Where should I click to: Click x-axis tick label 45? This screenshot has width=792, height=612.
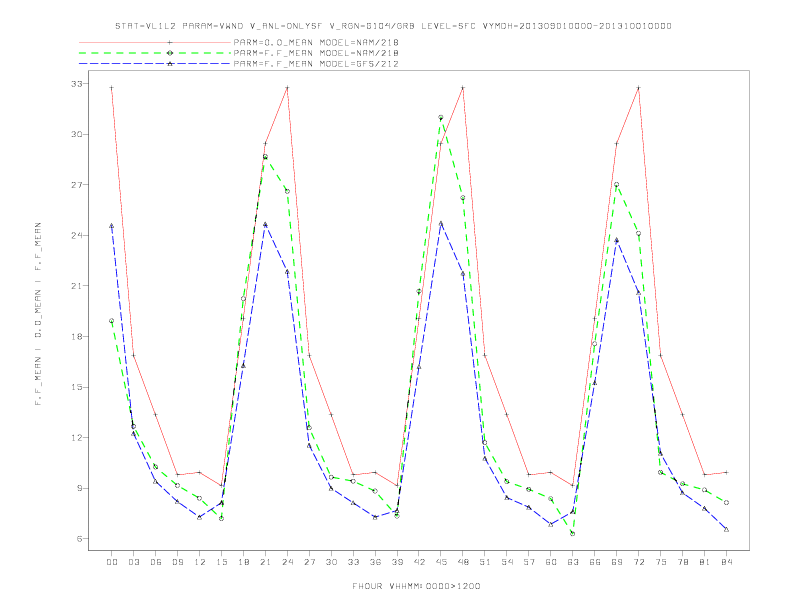coord(441,562)
